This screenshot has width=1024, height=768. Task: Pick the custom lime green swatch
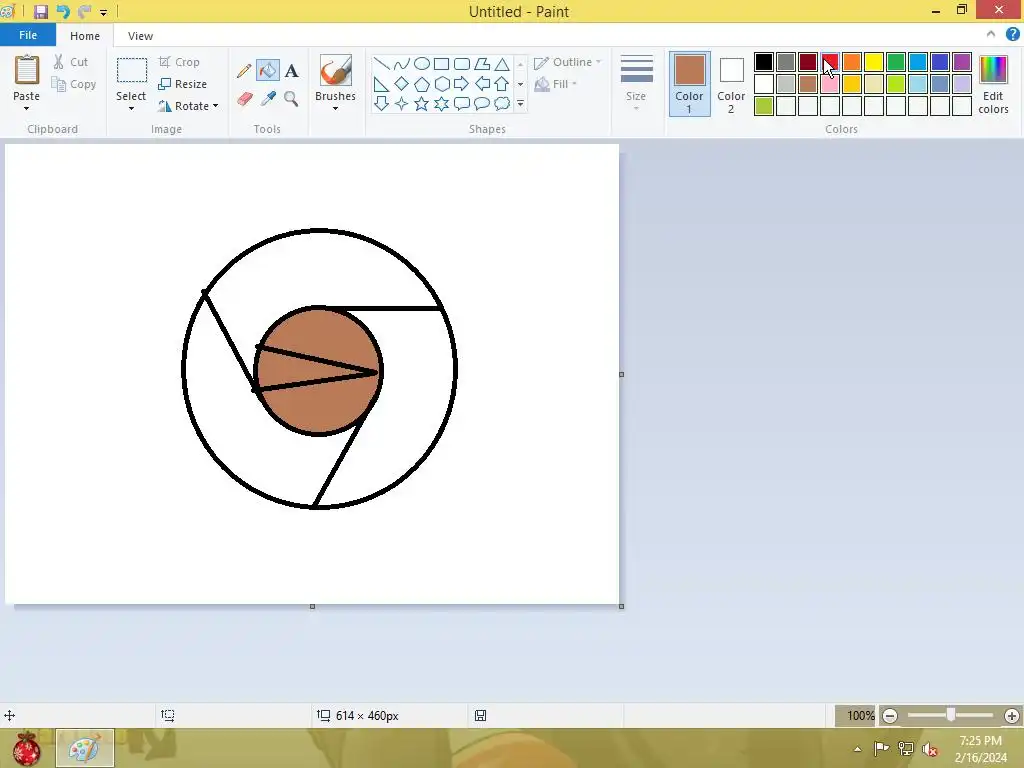763,106
